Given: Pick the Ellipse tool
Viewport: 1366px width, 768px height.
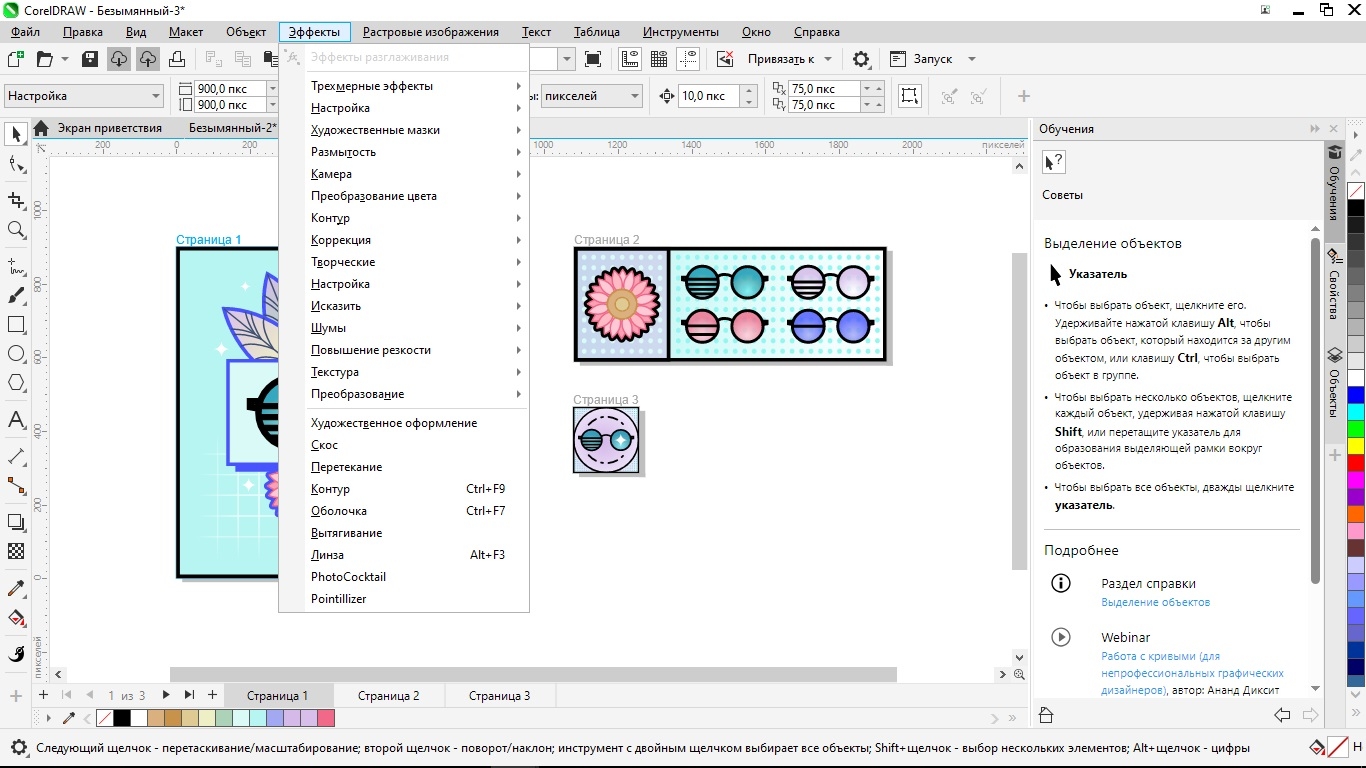Looking at the screenshot, I should [x=16, y=354].
